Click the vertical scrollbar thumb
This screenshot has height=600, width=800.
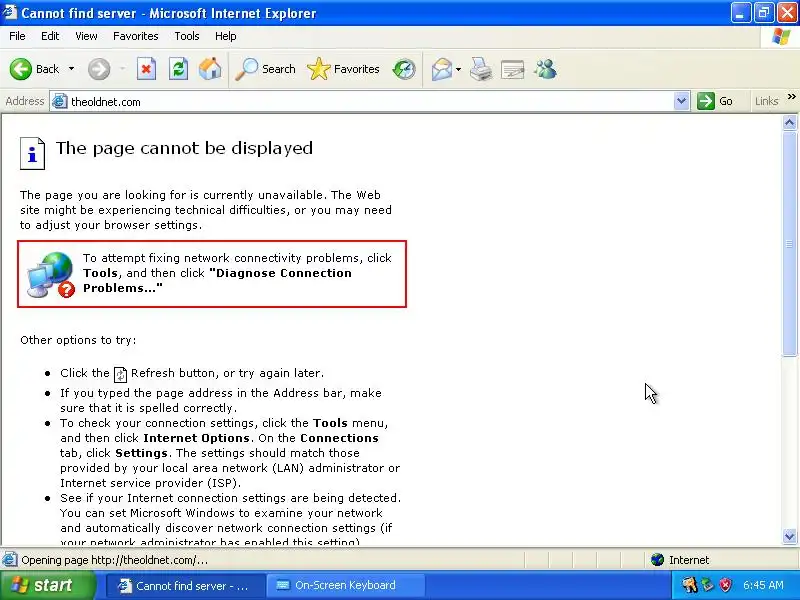pos(789,243)
